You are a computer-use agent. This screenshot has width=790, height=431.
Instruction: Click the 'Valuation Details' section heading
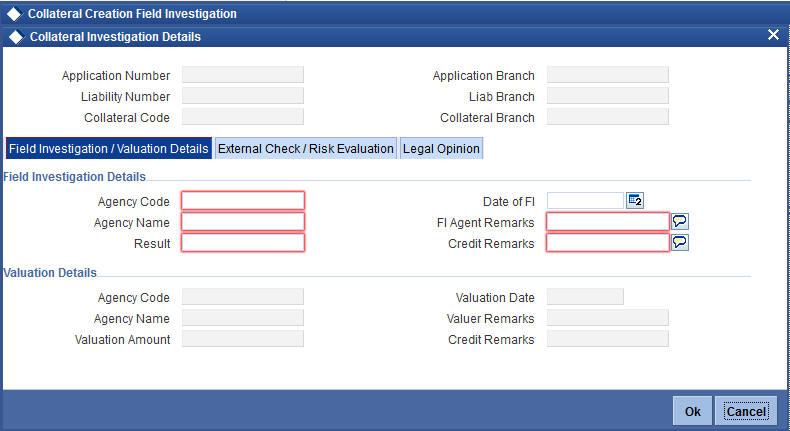50,273
